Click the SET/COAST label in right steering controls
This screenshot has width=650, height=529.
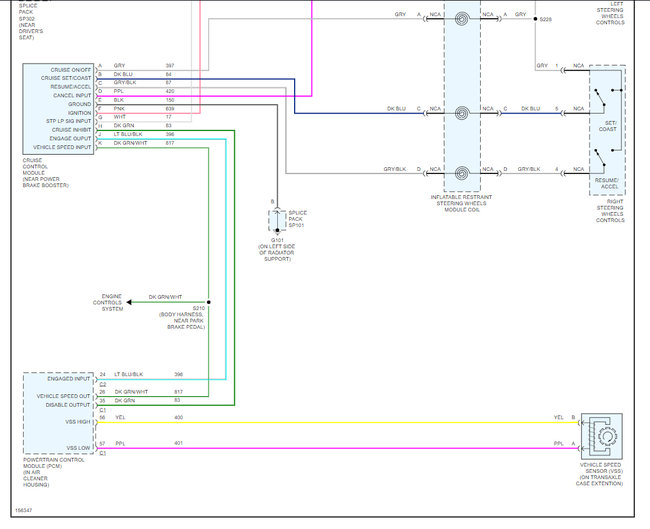607,126
